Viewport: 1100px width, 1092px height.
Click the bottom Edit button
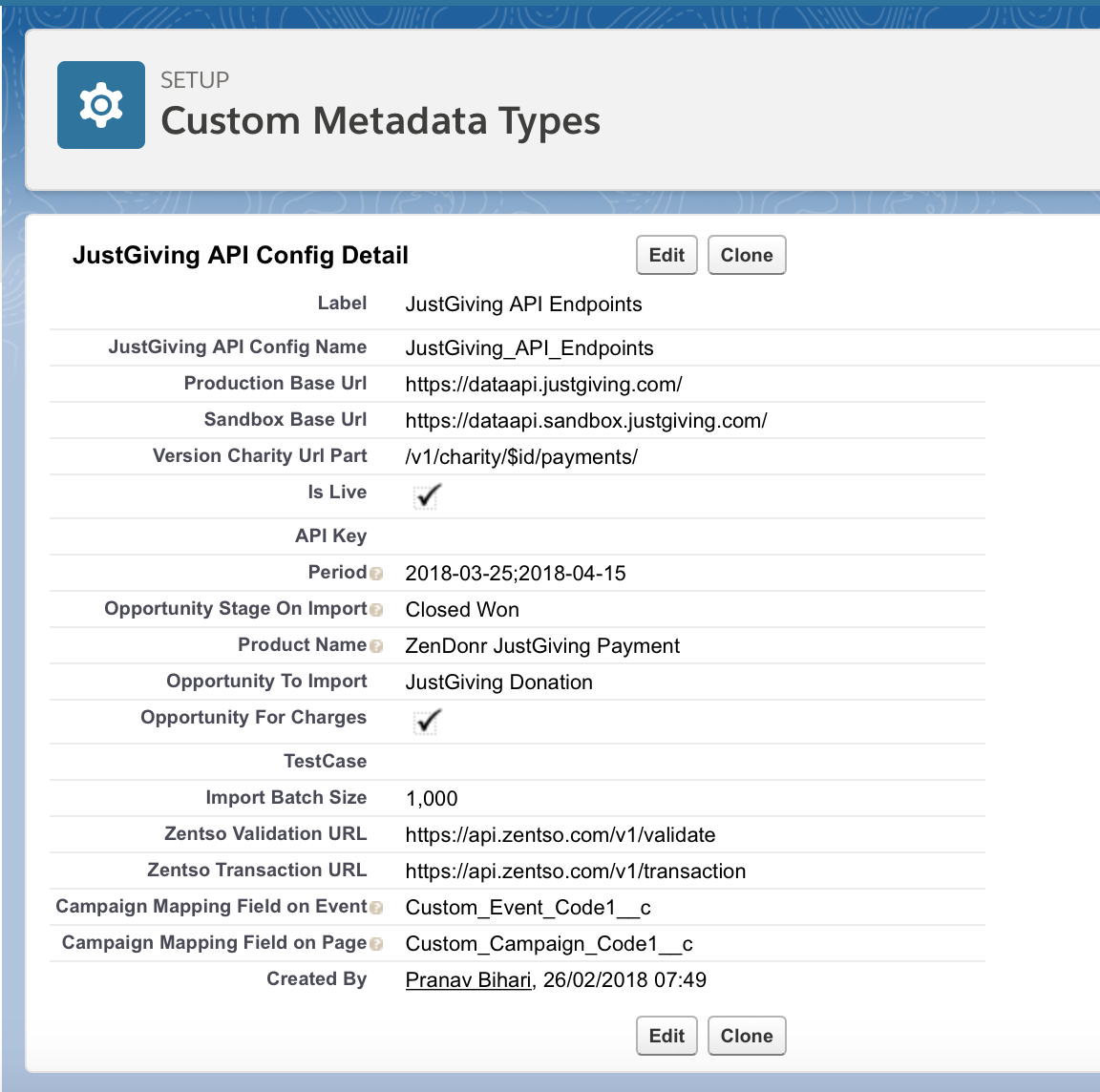click(666, 1035)
